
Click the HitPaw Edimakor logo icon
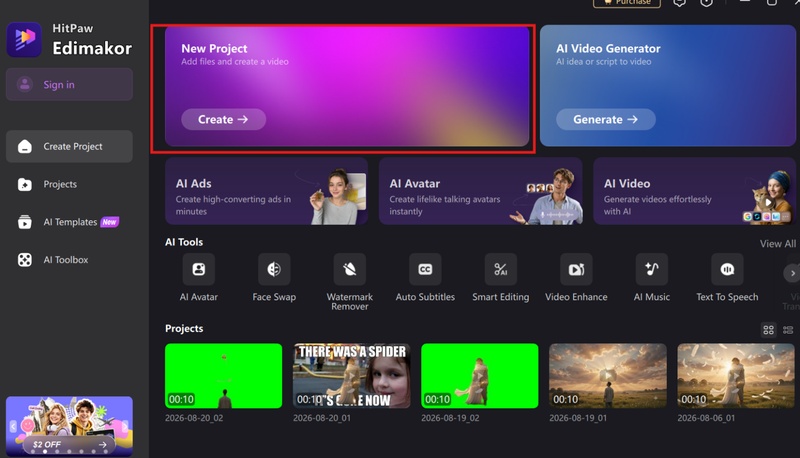24,39
